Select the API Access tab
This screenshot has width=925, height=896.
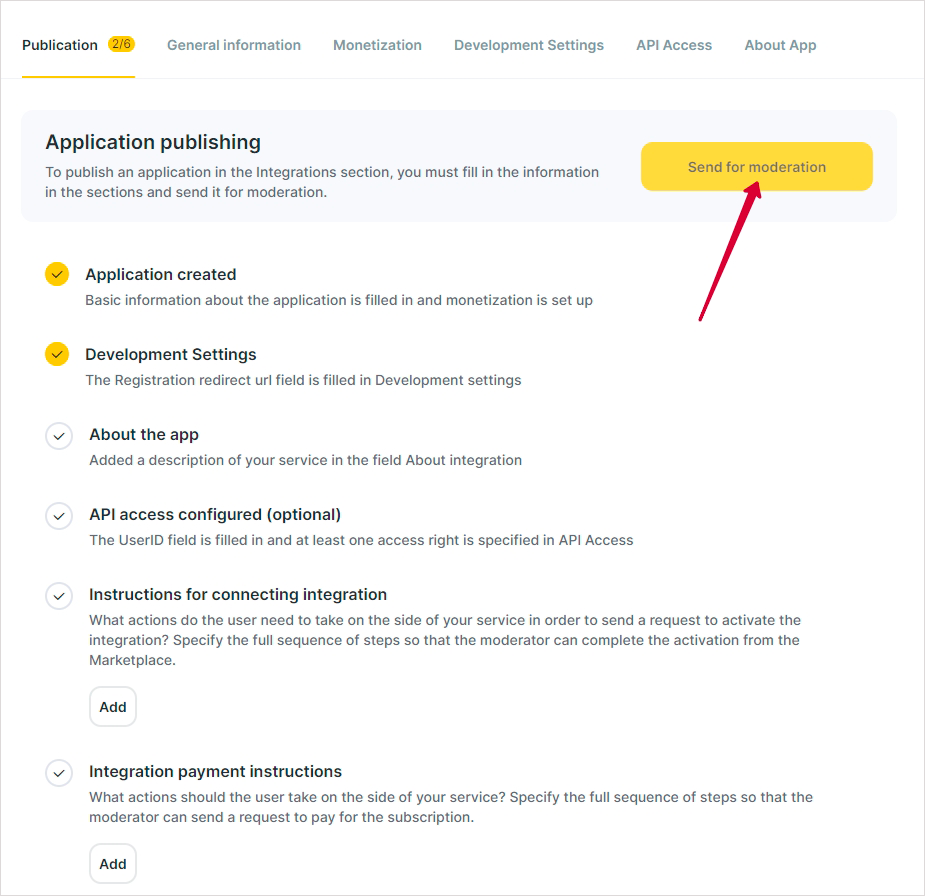[674, 45]
